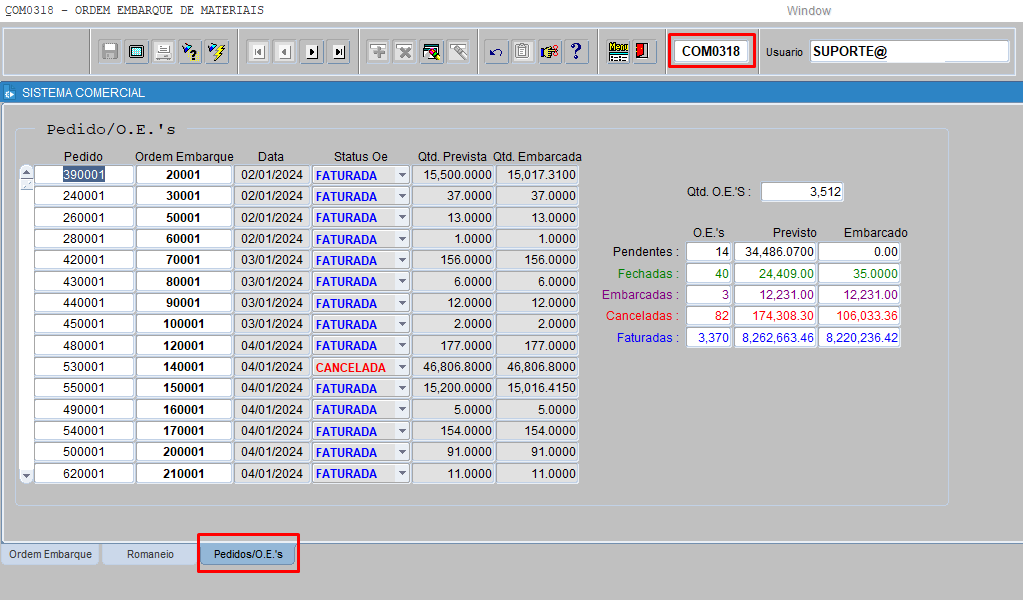Open Status Oe dropdown for pedido 420001
Screen dimensions: 1023x600
(x=402, y=260)
